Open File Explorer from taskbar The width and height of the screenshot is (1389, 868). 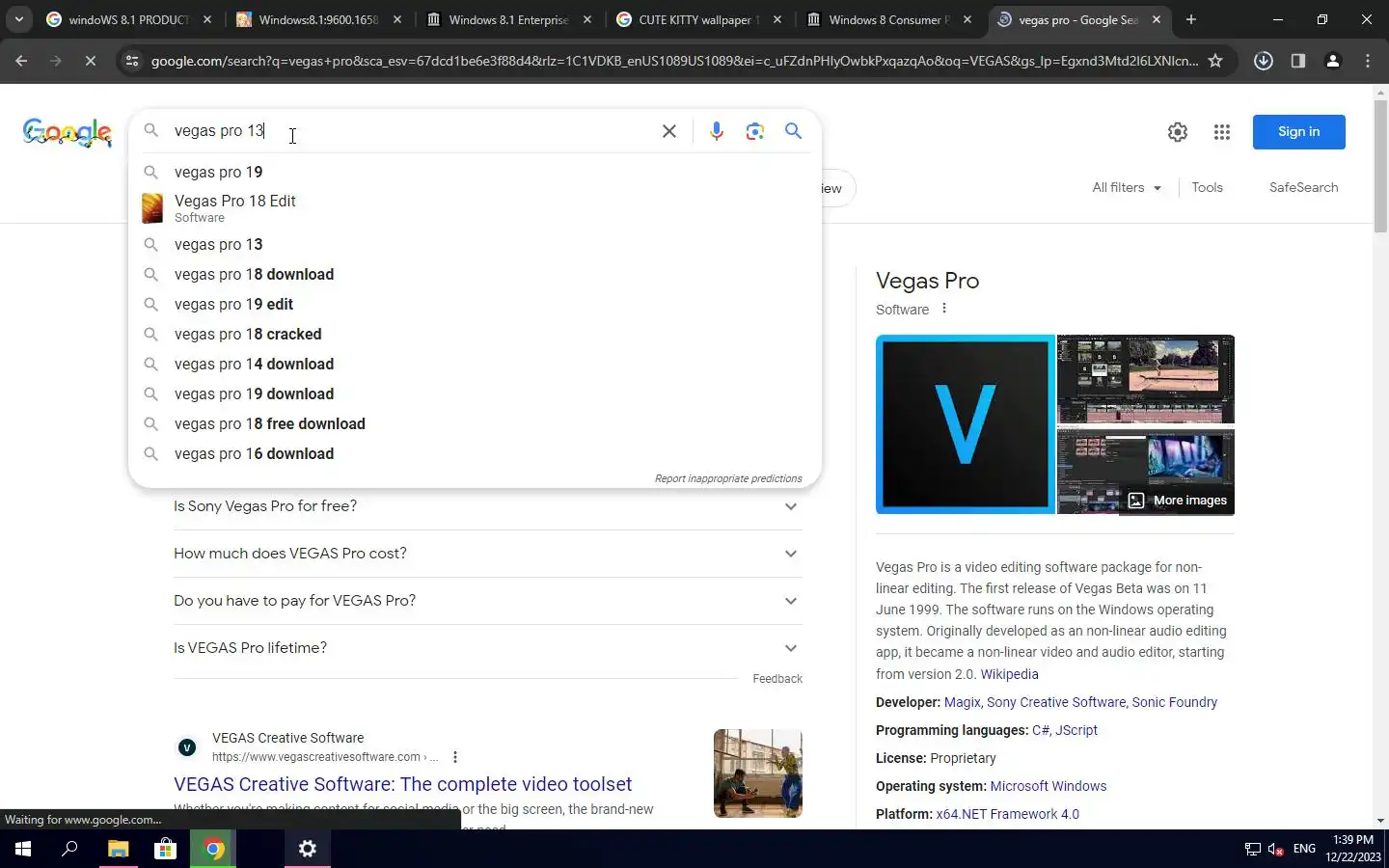(118, 849)
